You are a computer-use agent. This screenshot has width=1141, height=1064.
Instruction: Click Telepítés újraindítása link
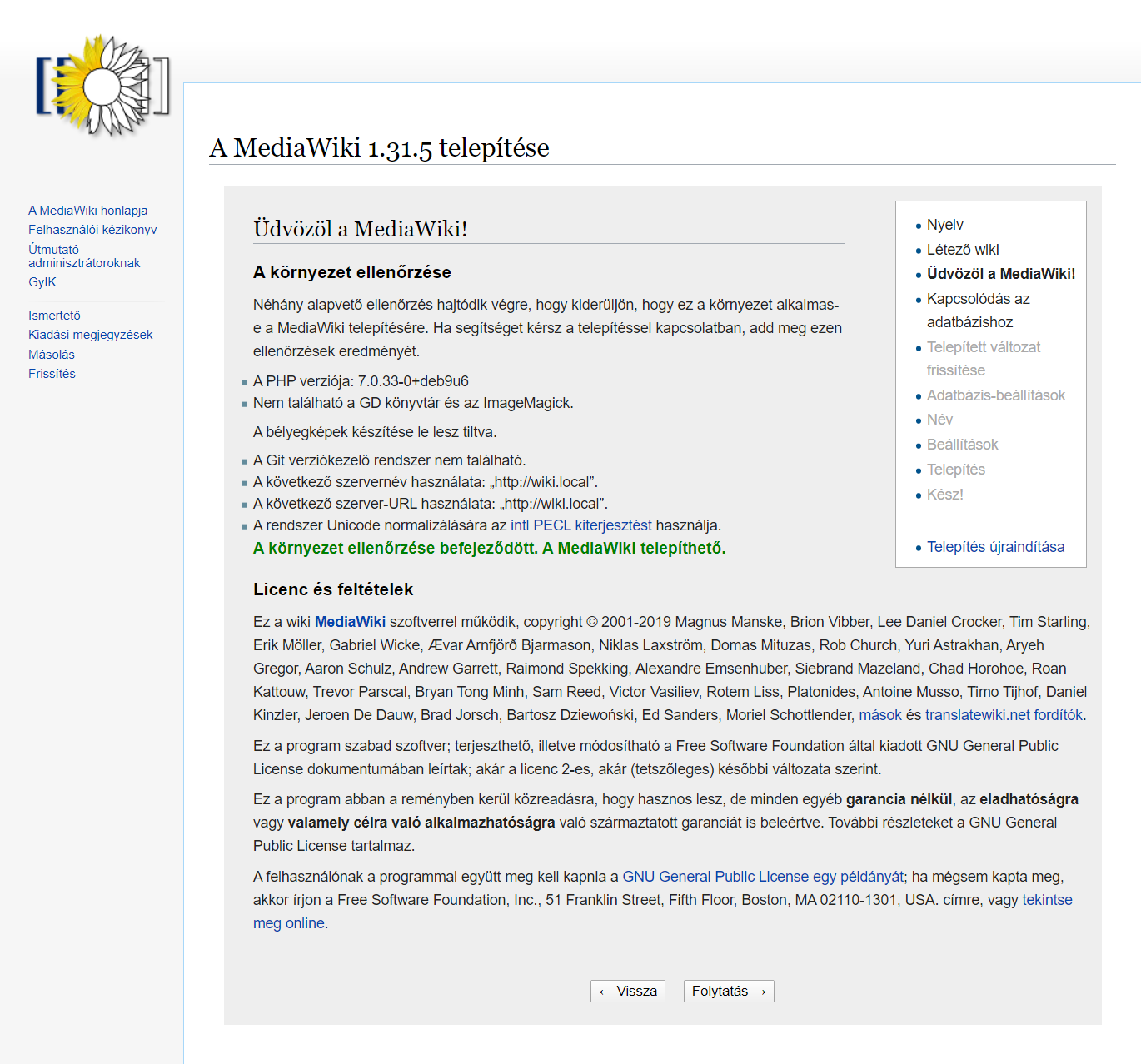[995, 547]
